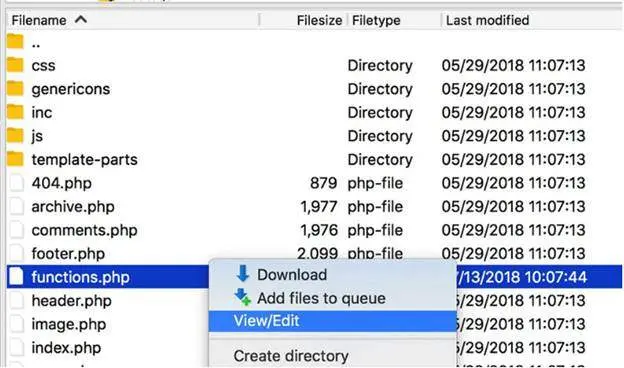Screen dimensions: 624x368
Task: Select the template-parts folder icon
Action: [15, 159]
